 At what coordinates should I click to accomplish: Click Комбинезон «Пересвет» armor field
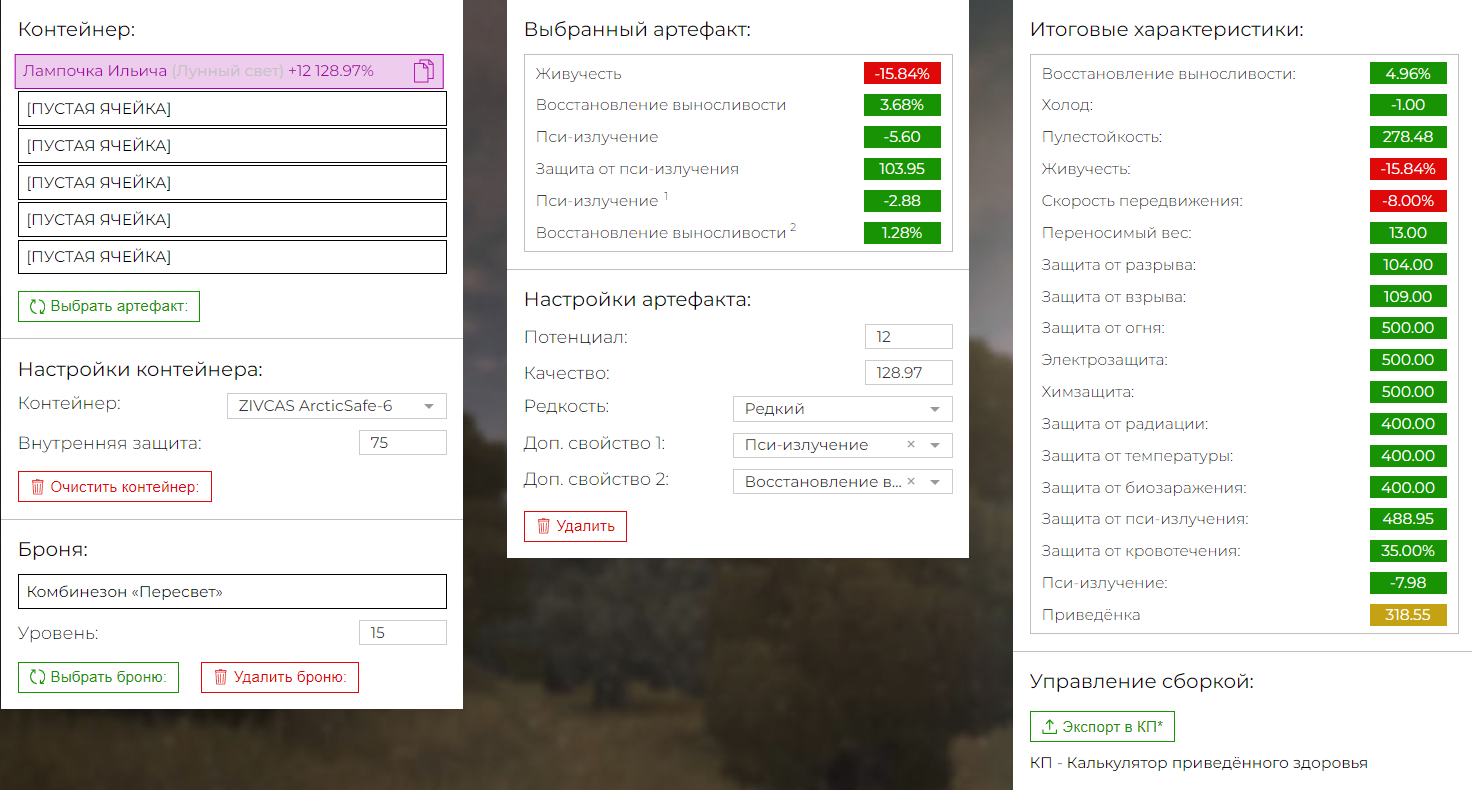coord(232,592)
